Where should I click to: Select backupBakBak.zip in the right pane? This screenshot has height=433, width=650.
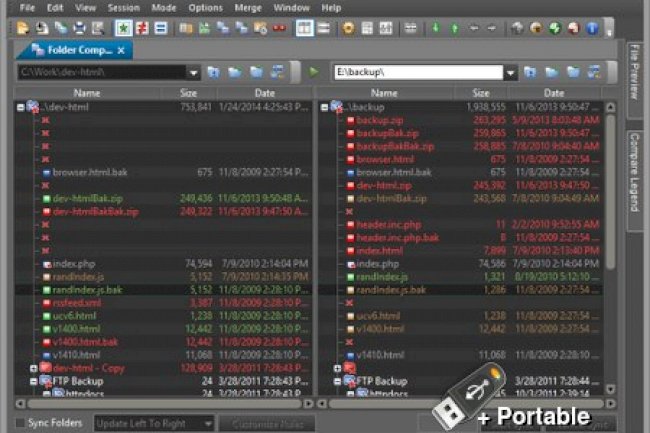tap(395, 146)
